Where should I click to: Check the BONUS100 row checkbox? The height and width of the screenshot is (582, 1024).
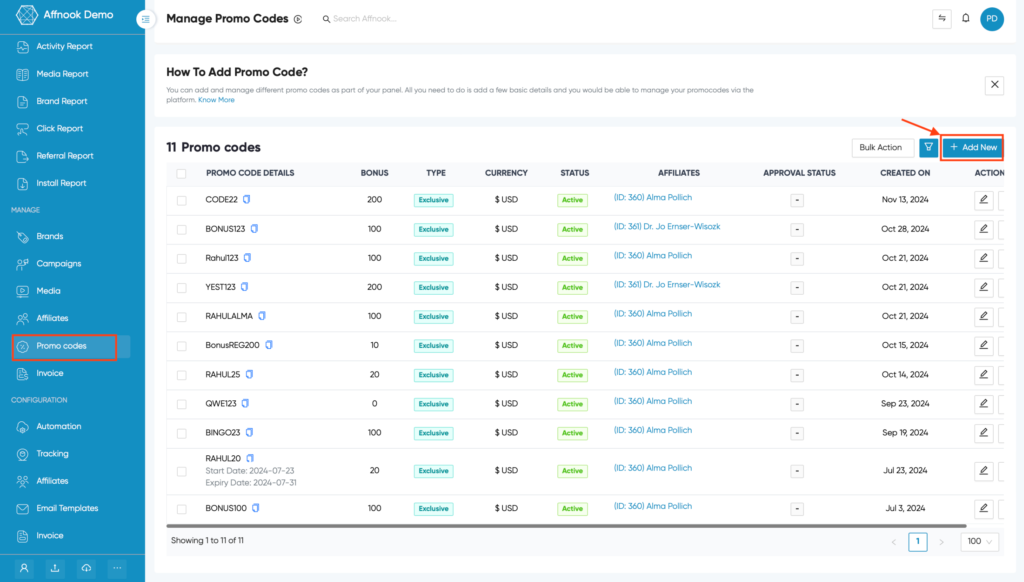pos(182,506)
